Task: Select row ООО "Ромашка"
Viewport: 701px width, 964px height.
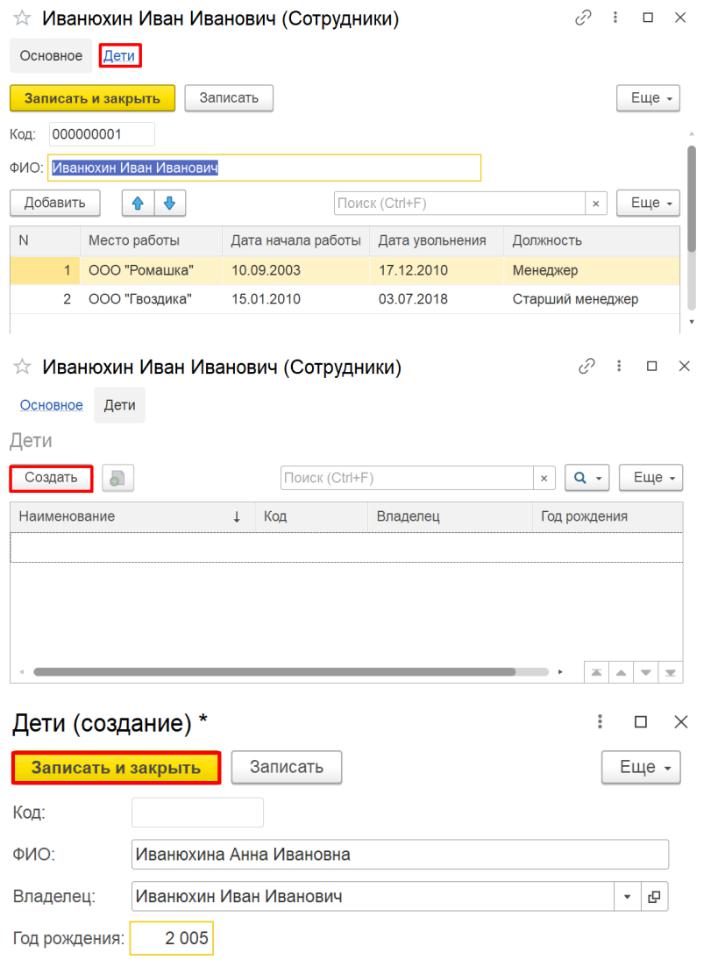Action: coord(345,271)
